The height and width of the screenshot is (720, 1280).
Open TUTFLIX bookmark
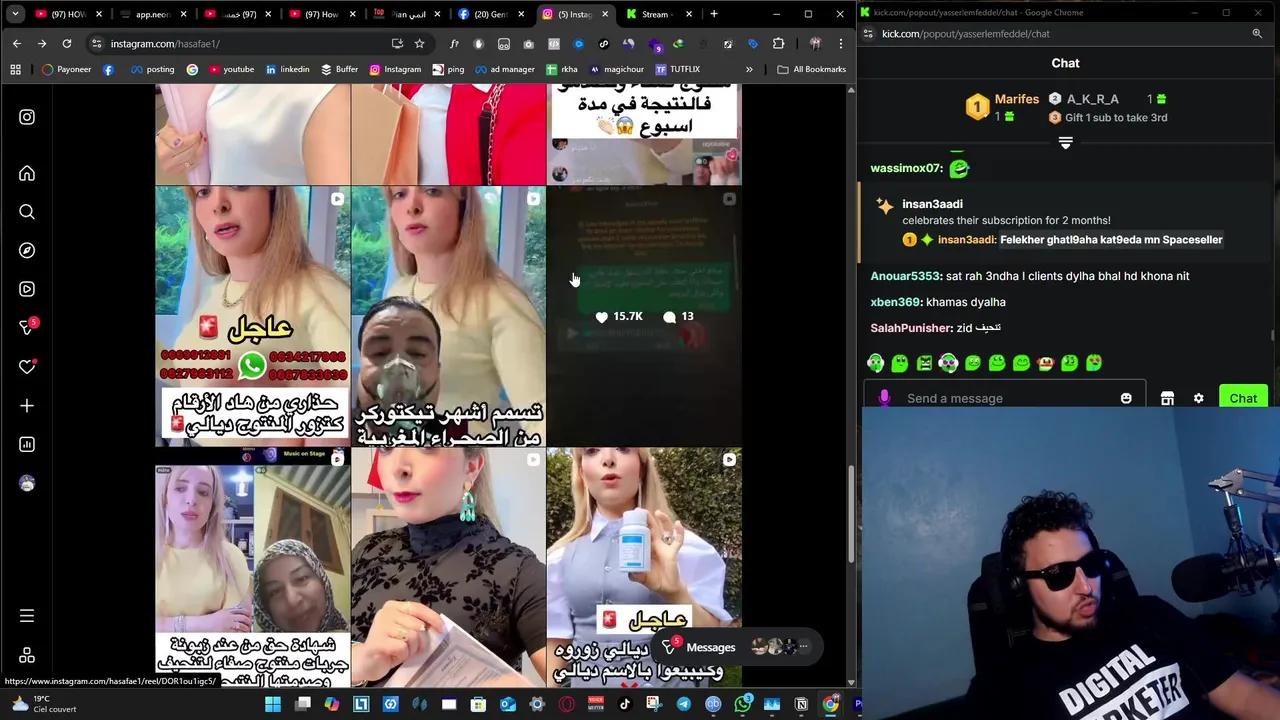[x=677, y=69]
